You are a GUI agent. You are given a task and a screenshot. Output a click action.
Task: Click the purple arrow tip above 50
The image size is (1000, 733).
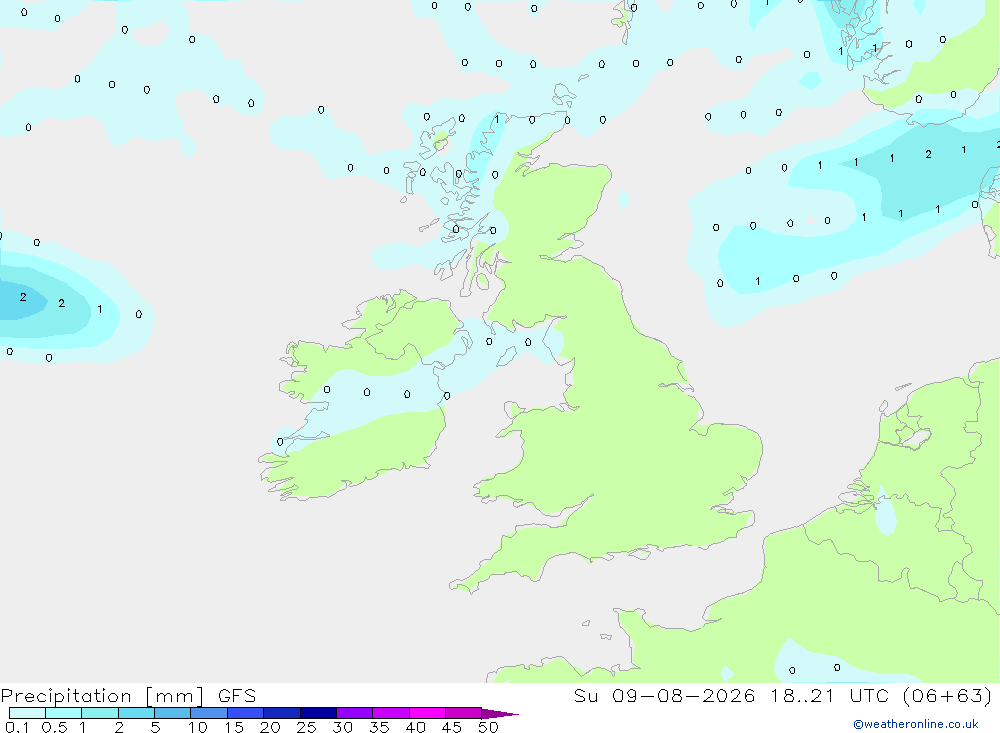(500, 714)
